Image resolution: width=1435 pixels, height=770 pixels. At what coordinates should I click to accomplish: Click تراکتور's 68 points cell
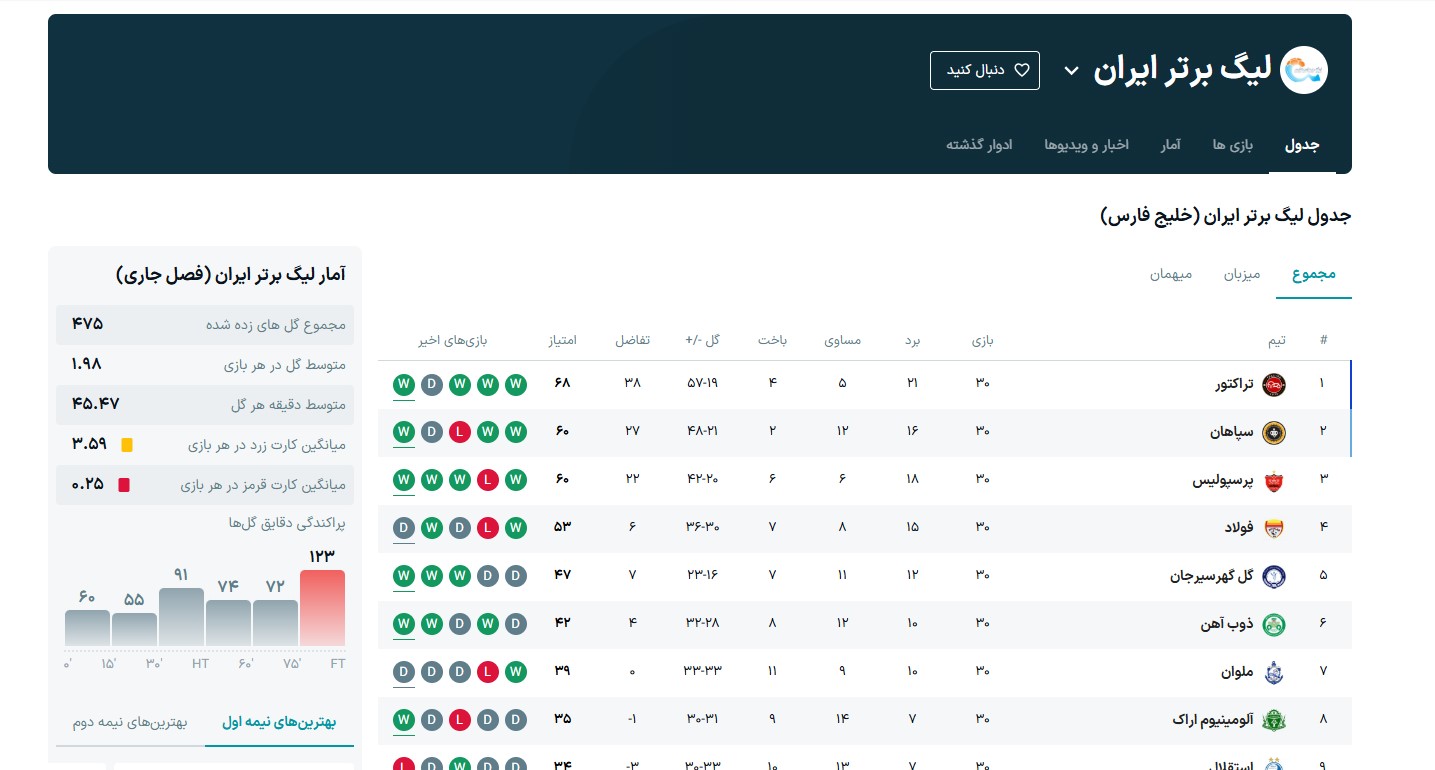click(562, 384)
